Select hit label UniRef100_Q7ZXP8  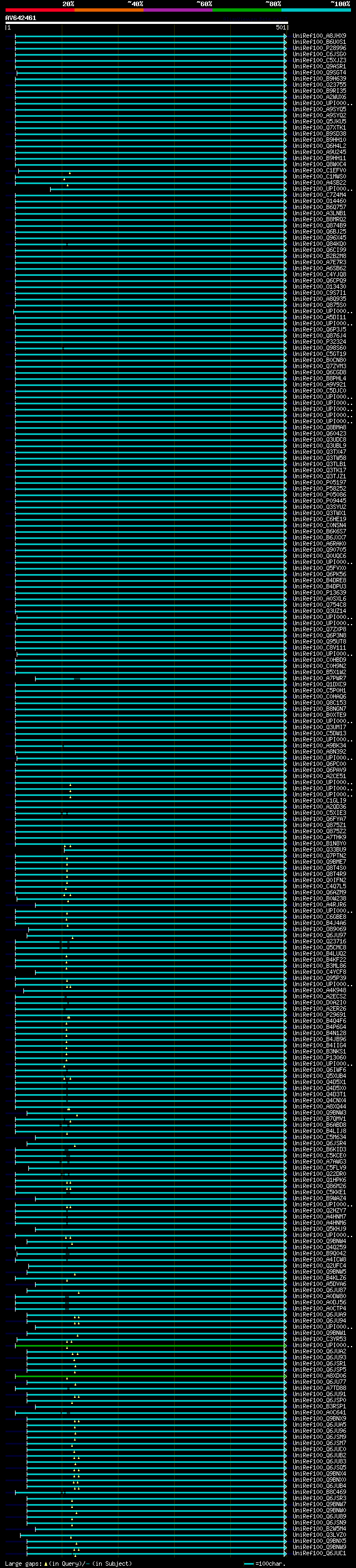(319, 630)
